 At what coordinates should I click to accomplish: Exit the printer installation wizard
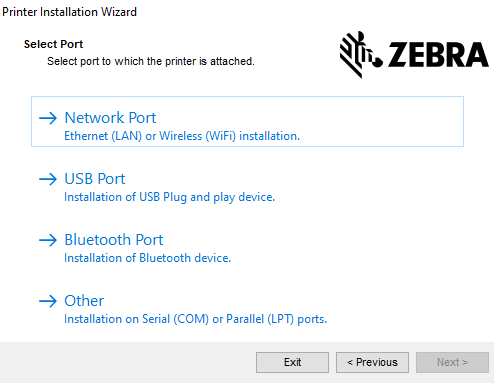(x=292, y=362)
